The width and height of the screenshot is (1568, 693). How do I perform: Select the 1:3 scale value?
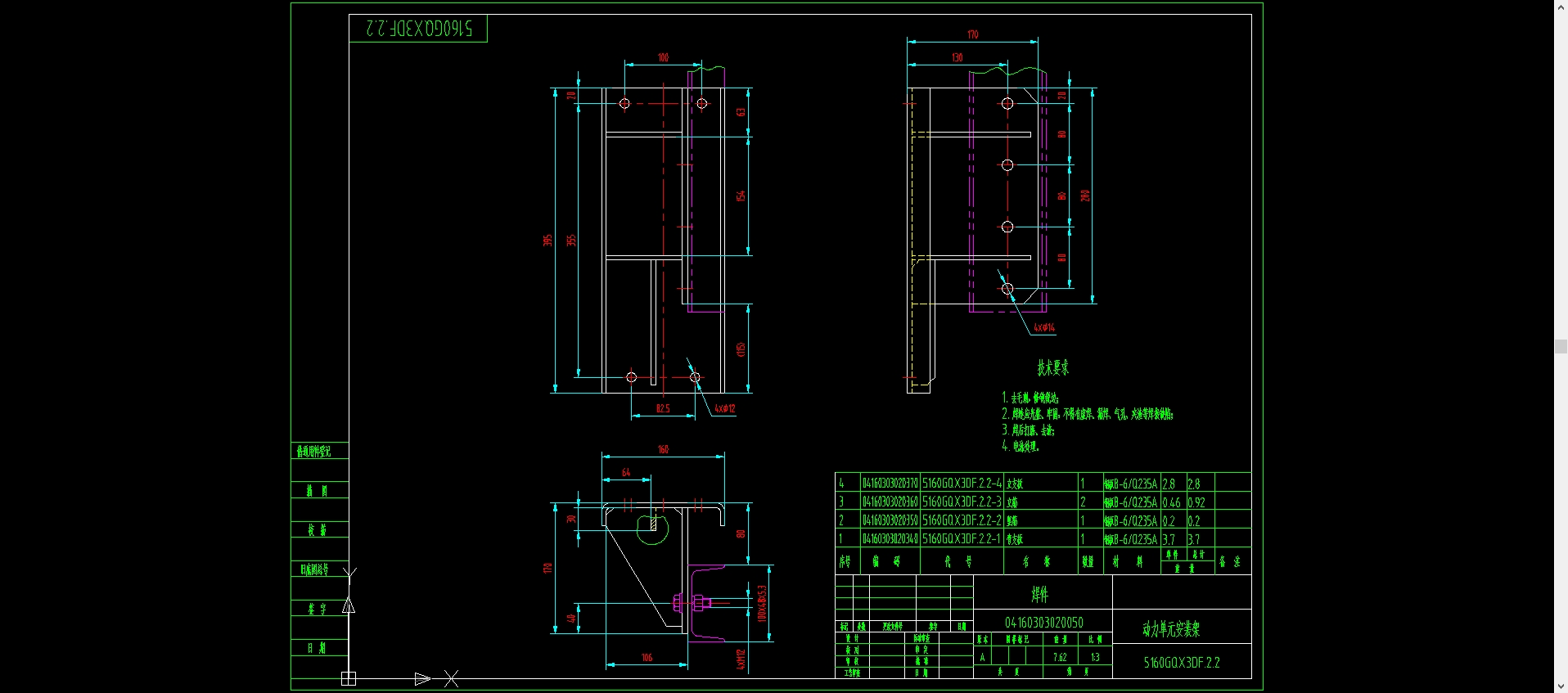pyautogui.click(x=1095, y=657)
